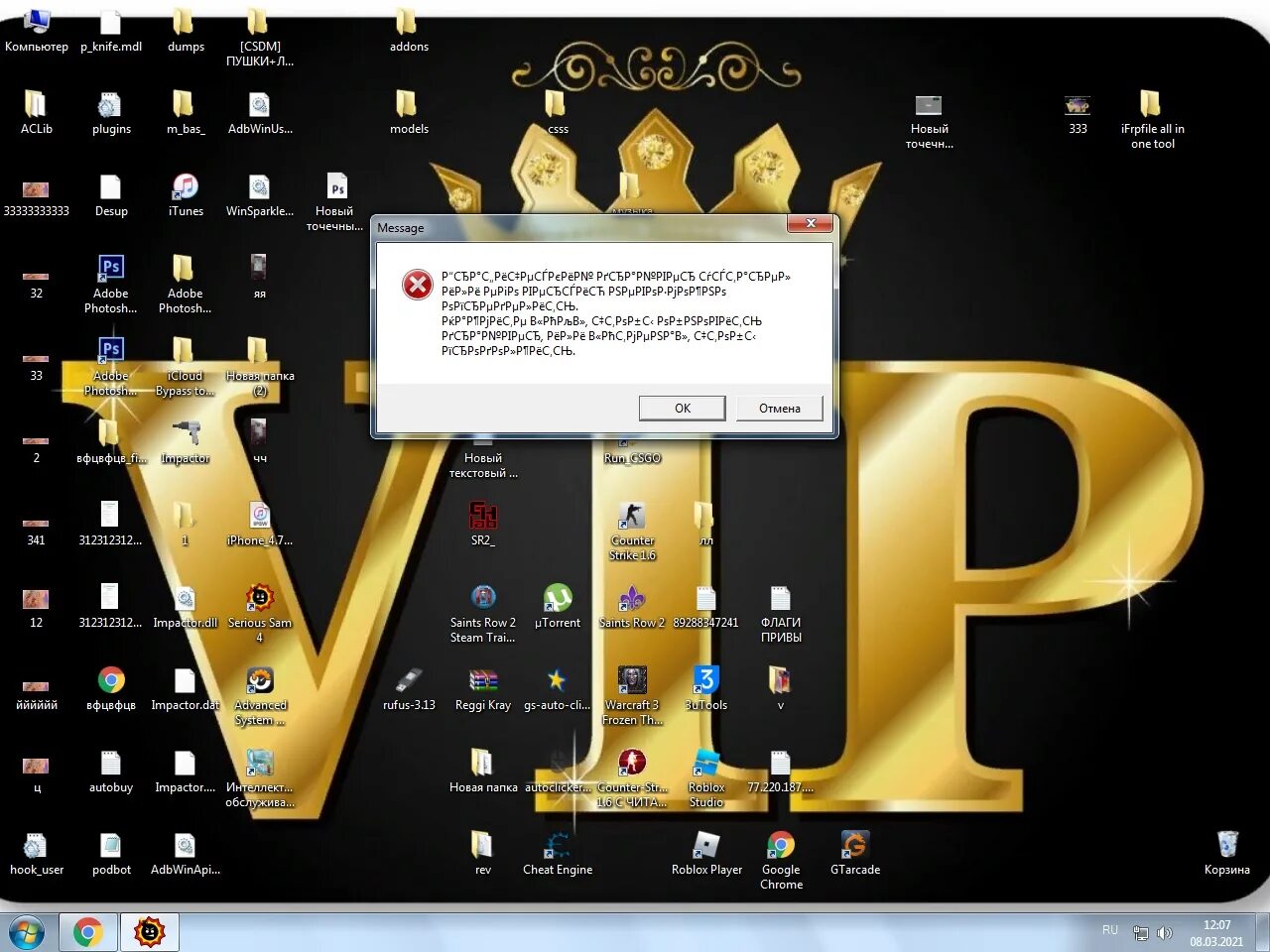
Task: Select the autoclicker... desktop icon
Action: click(558, 771)
